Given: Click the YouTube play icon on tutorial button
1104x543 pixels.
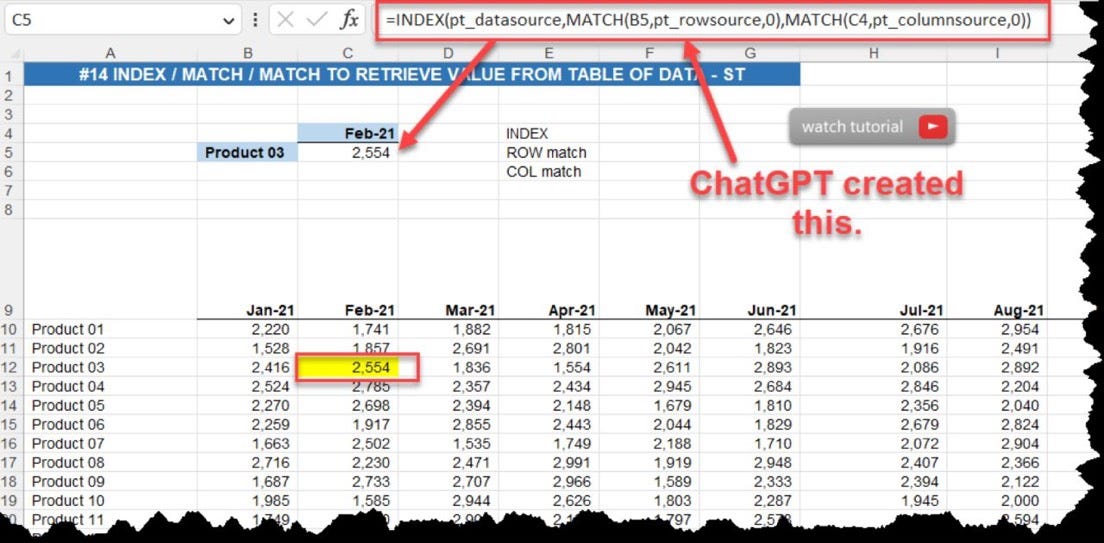Looking at the screenshot, I should click(933, 127).
